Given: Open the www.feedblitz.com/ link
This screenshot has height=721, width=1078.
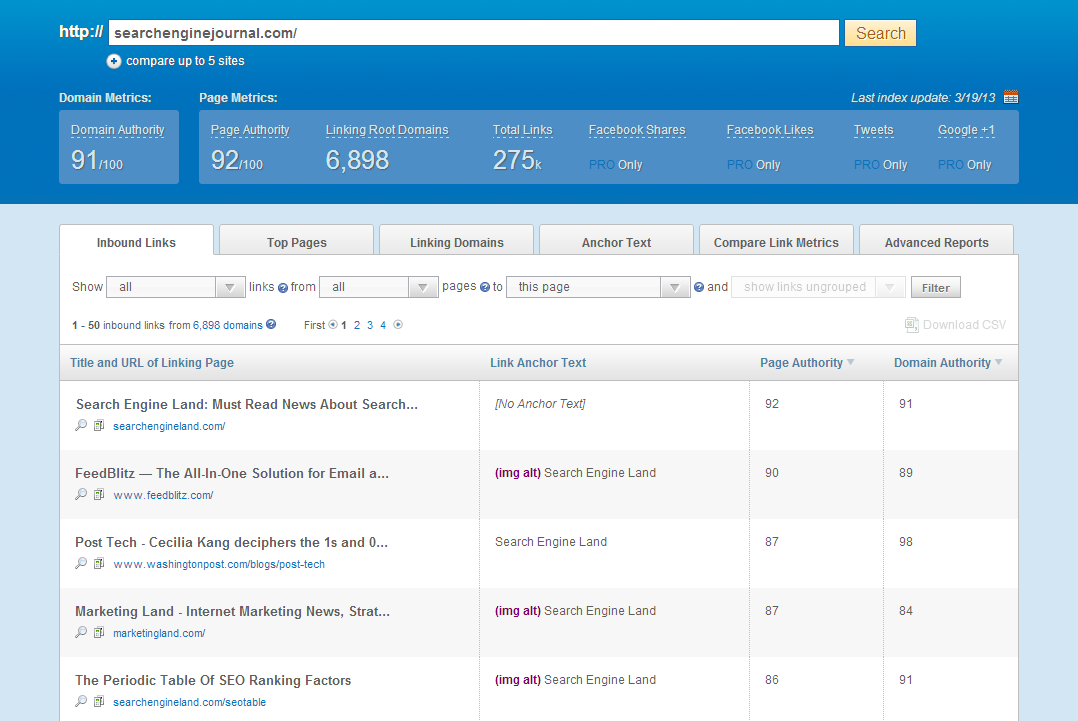Looking at the screenshot, I should pyautogui.click(x=164, y=495).
